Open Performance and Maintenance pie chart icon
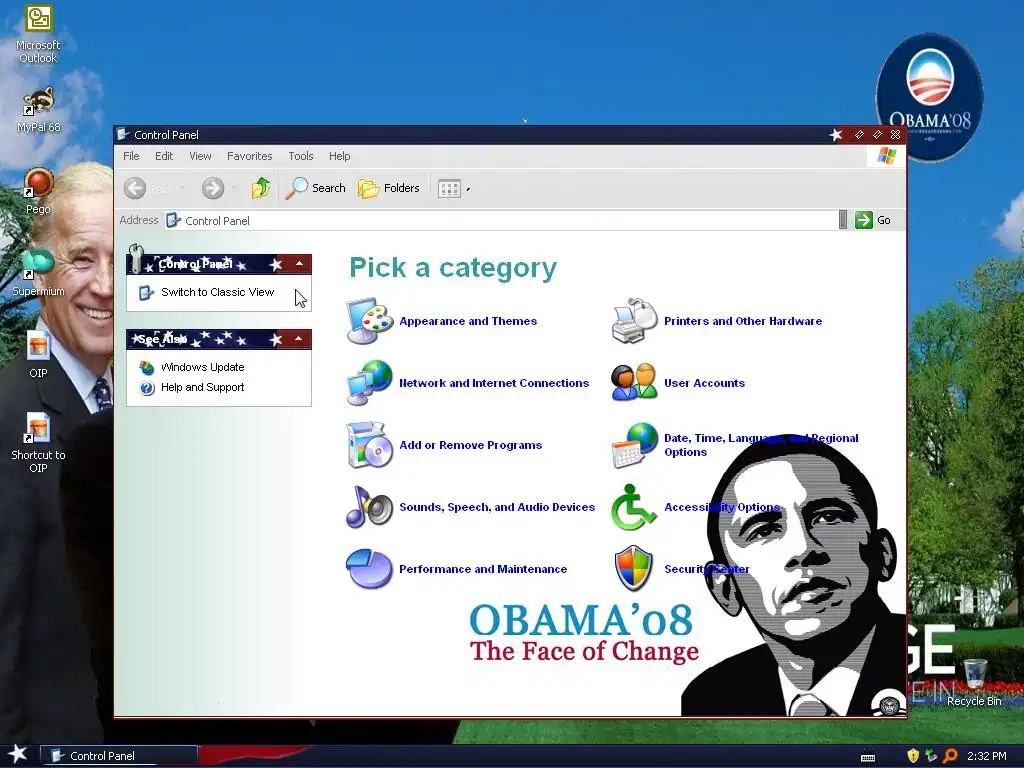Viewport: 1024px width, 768px height. click(x=370, y=569)
